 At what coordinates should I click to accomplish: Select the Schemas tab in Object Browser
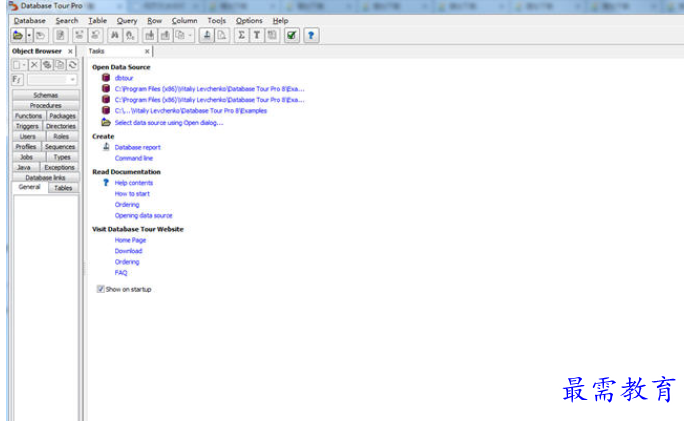coord(46,95)
